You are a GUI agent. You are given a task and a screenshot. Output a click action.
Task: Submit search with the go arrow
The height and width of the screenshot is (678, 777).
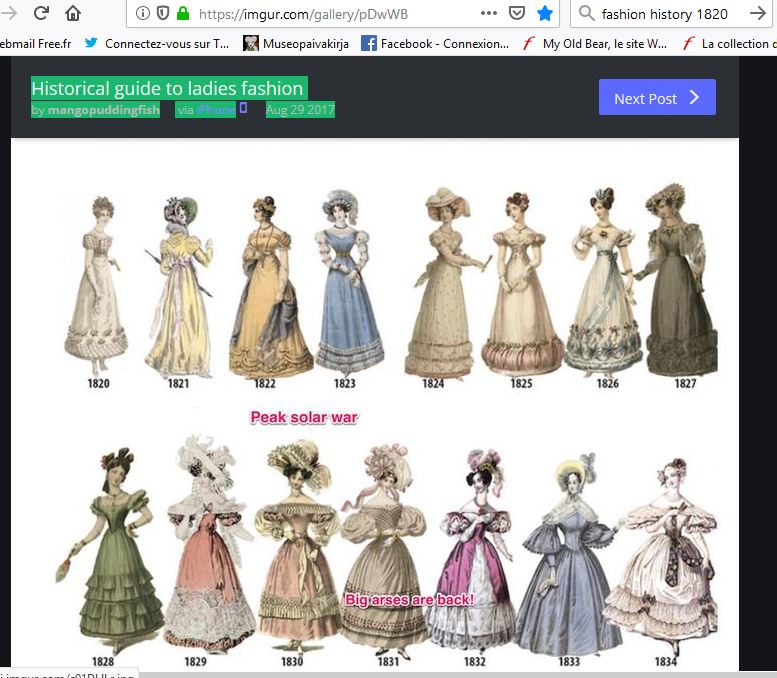[758, 13]
